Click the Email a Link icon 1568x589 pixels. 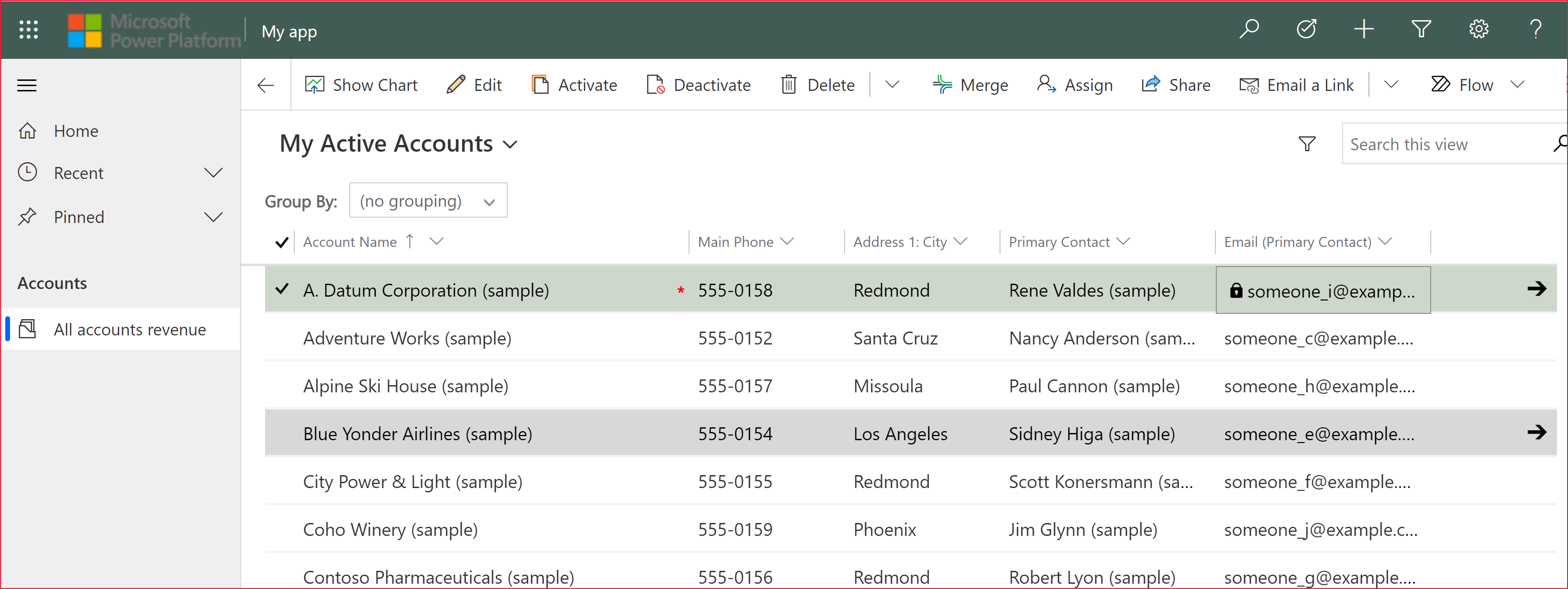pyautogui.click(x=1248, y=85)
